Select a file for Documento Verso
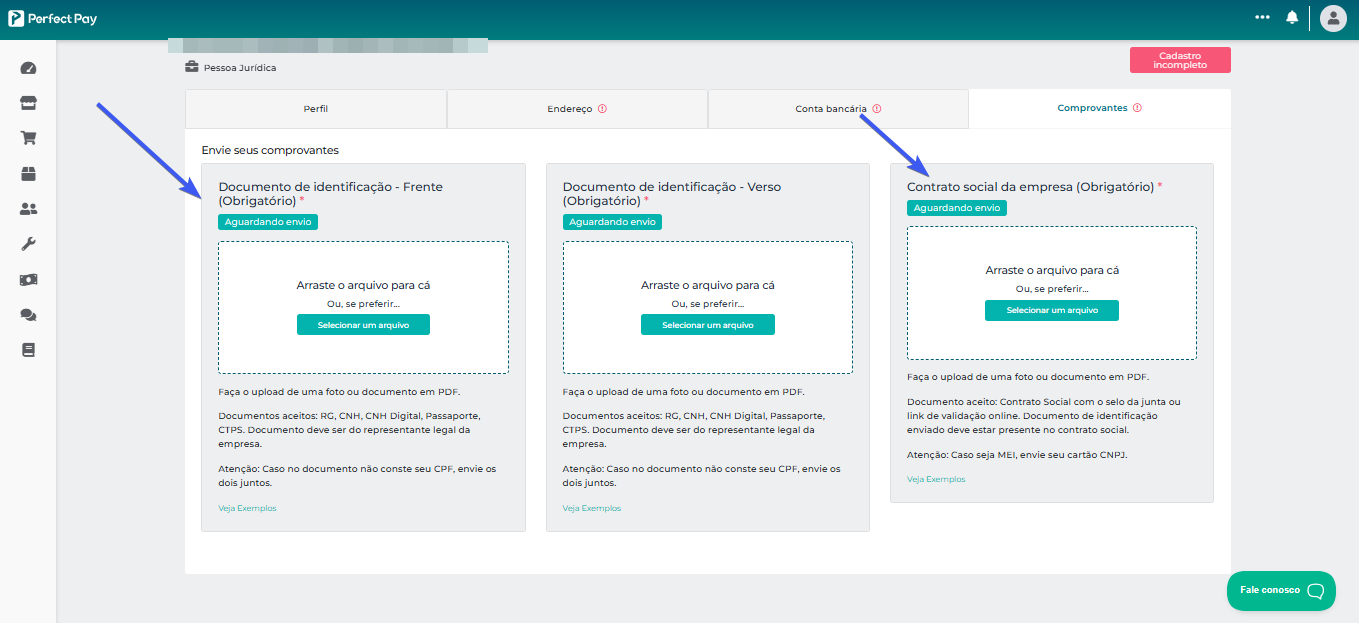The image size is (1359, 623). pos(708,325)
